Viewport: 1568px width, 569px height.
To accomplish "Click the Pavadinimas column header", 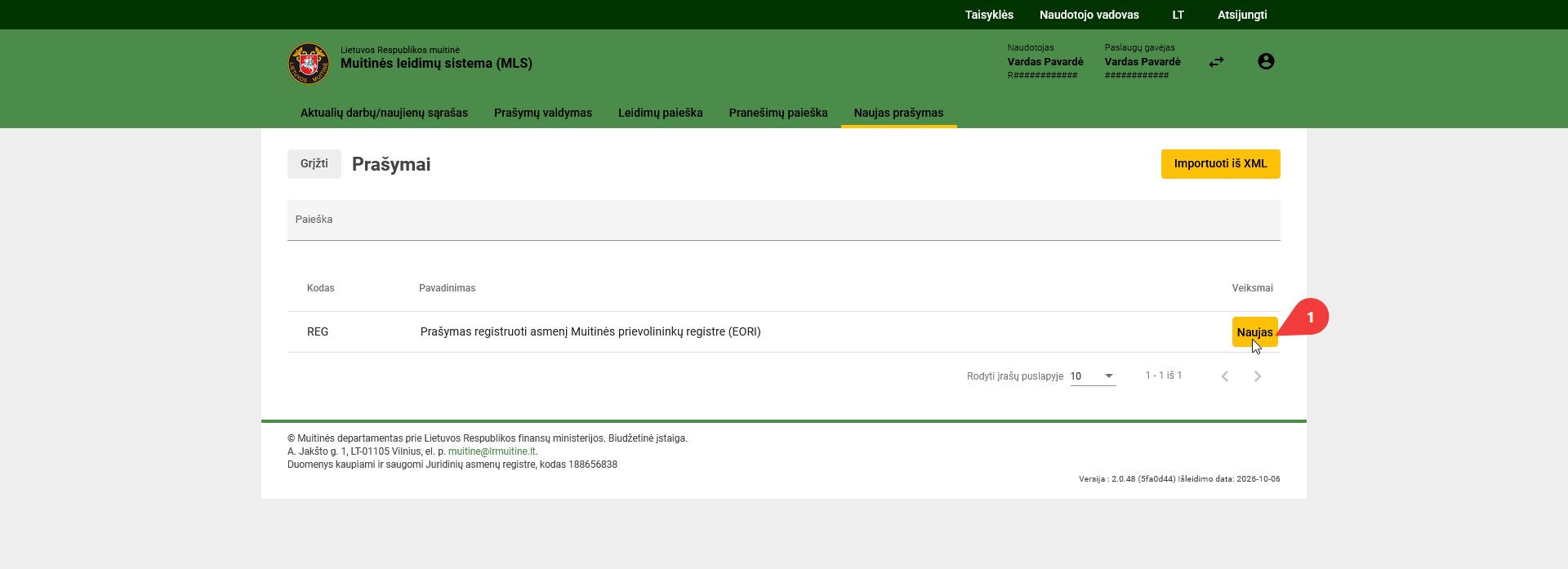I will coord(448,288).
